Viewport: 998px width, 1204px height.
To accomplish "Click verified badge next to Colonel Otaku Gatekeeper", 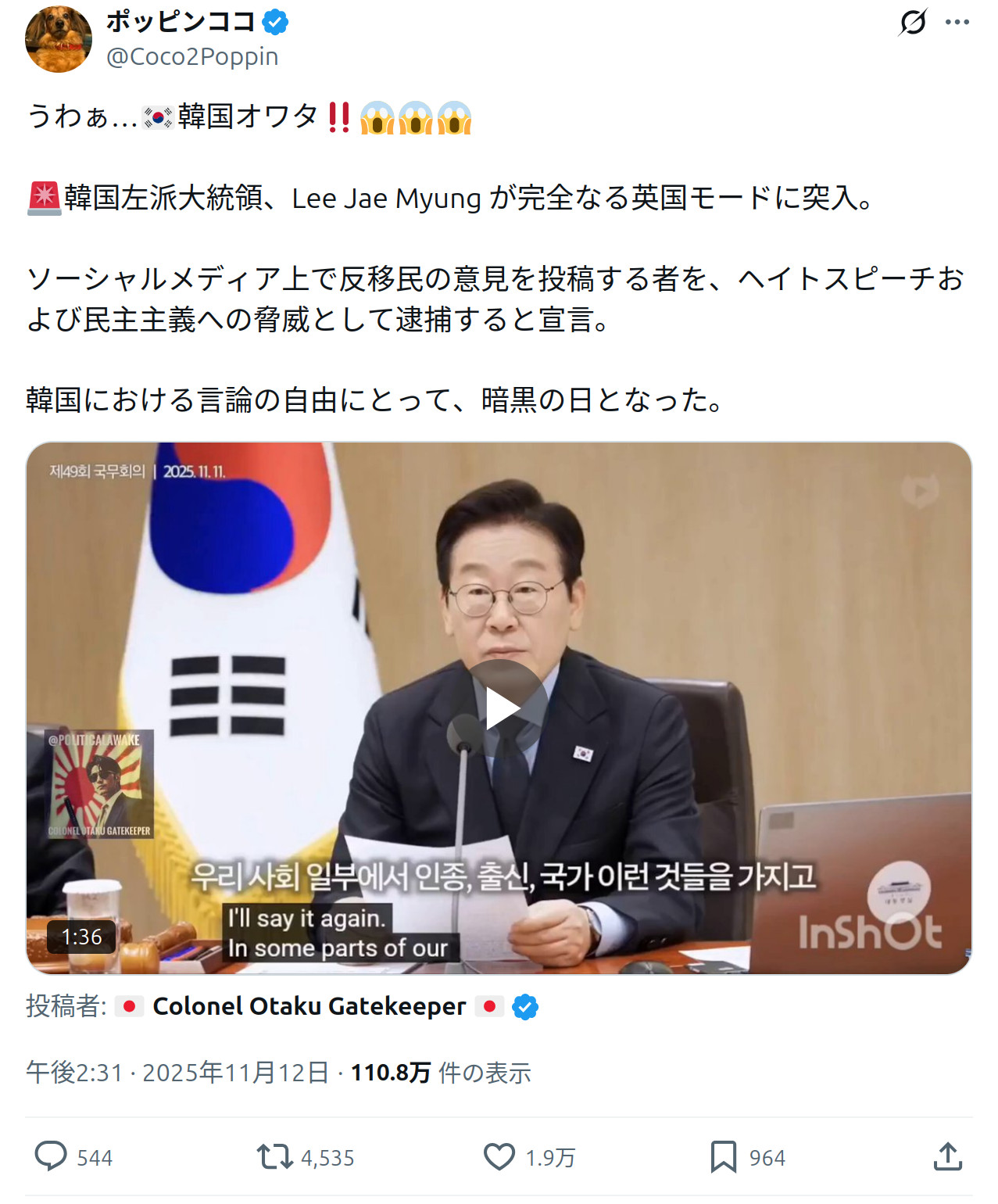I will coord(525,1007).
